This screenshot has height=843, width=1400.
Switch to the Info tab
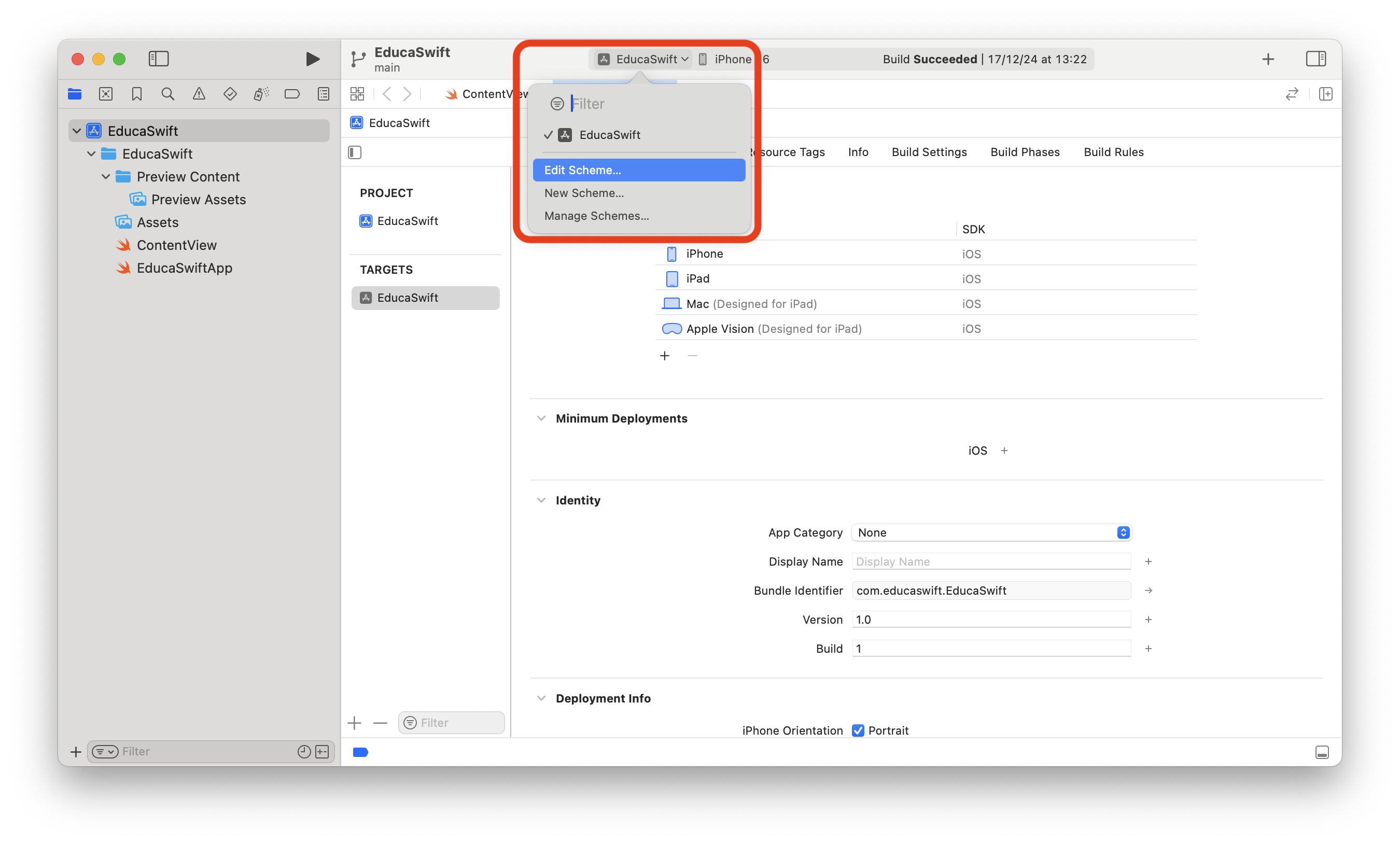[x=858, y=152]
